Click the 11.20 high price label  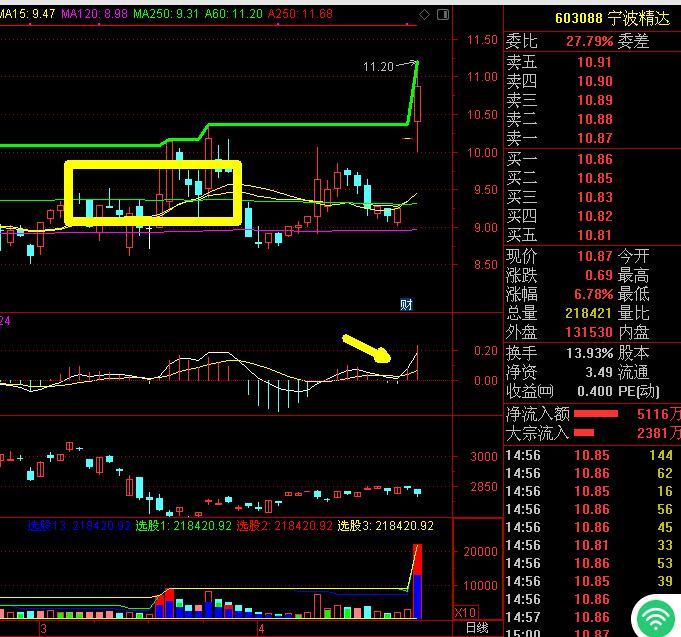378,67
